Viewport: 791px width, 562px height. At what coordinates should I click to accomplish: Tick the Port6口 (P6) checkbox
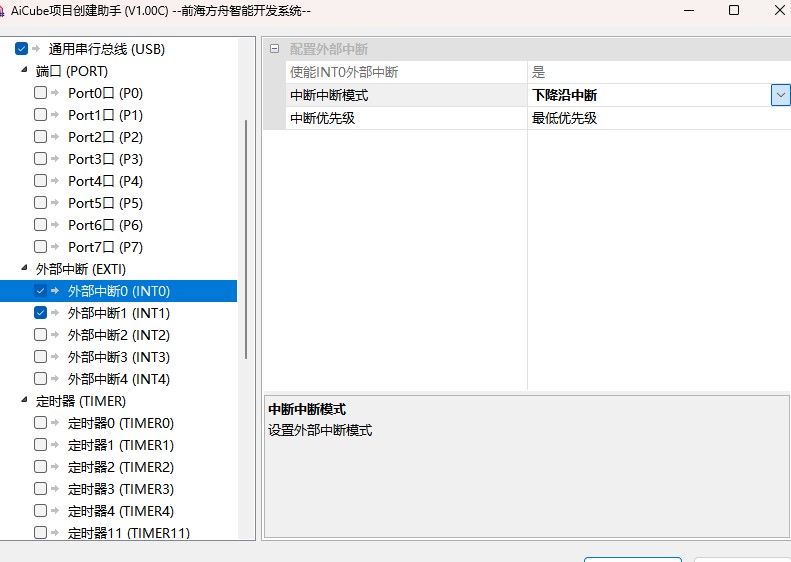(40, 224)
